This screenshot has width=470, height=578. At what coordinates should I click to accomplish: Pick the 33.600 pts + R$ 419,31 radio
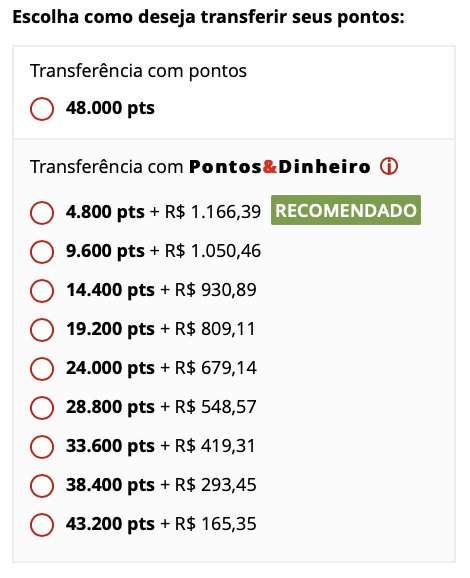tap(42, 447)
